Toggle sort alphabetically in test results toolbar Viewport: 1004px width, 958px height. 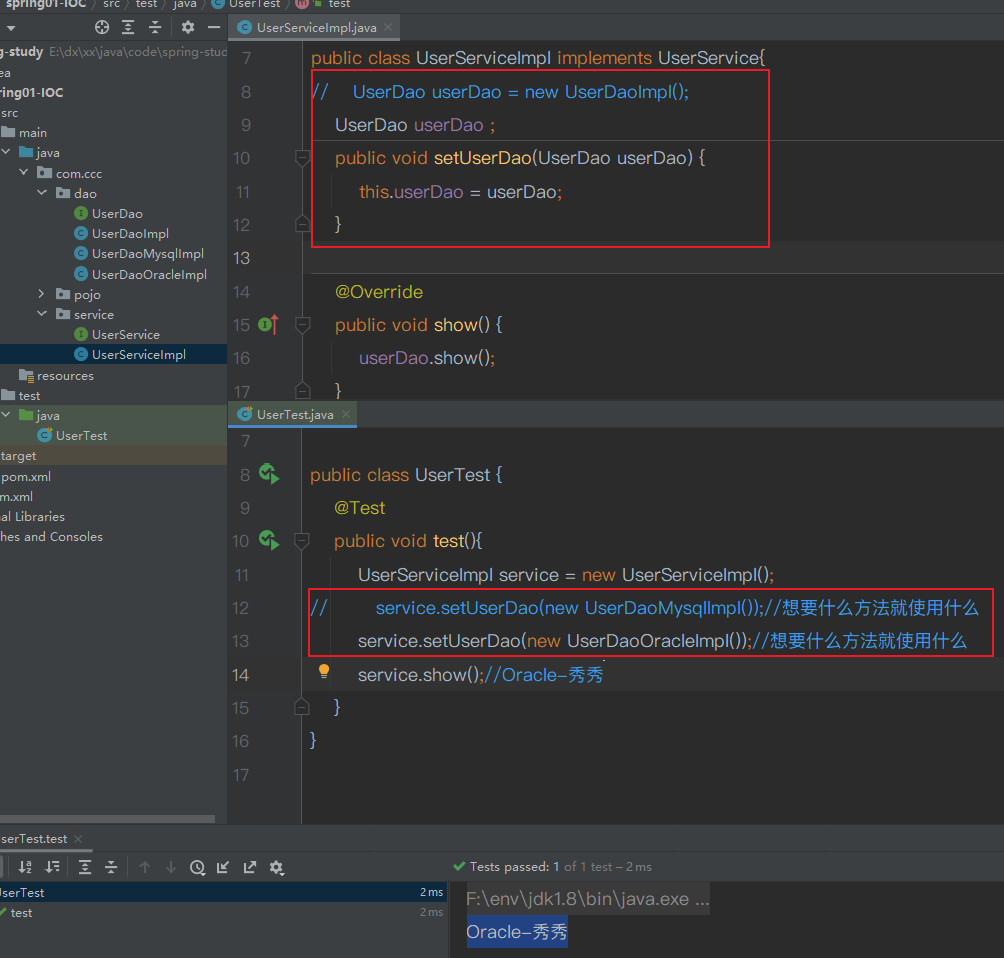click(25, 867)
